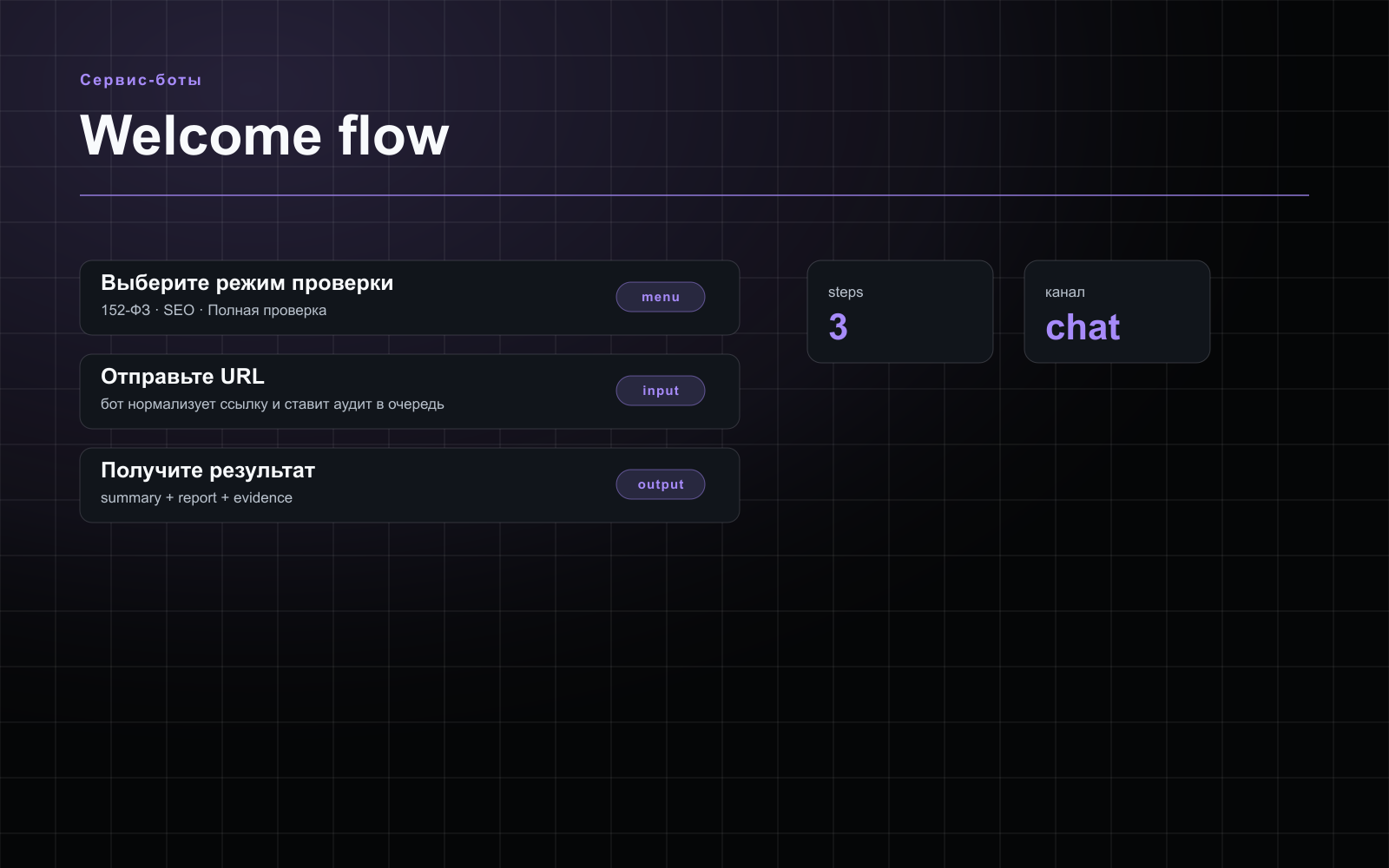The height and width of the screenshot is (868, 1389).
Task: Click the steps stat card
Action: (x=900, y=312)
